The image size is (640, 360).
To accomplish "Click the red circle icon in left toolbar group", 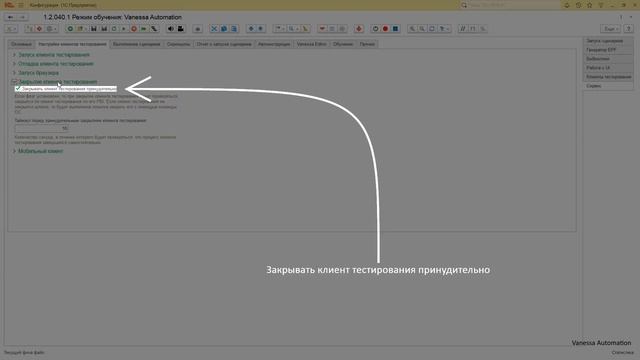I will coord(134,29).
